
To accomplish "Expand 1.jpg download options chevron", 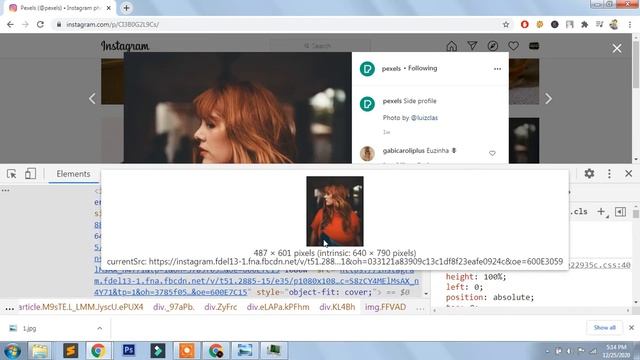I will 100,328.
